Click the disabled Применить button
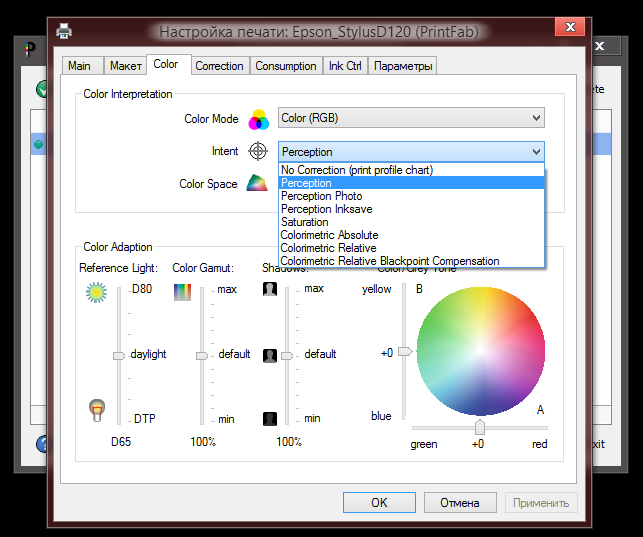The height and width of the screenshot is (537, 643). (541, 503)
